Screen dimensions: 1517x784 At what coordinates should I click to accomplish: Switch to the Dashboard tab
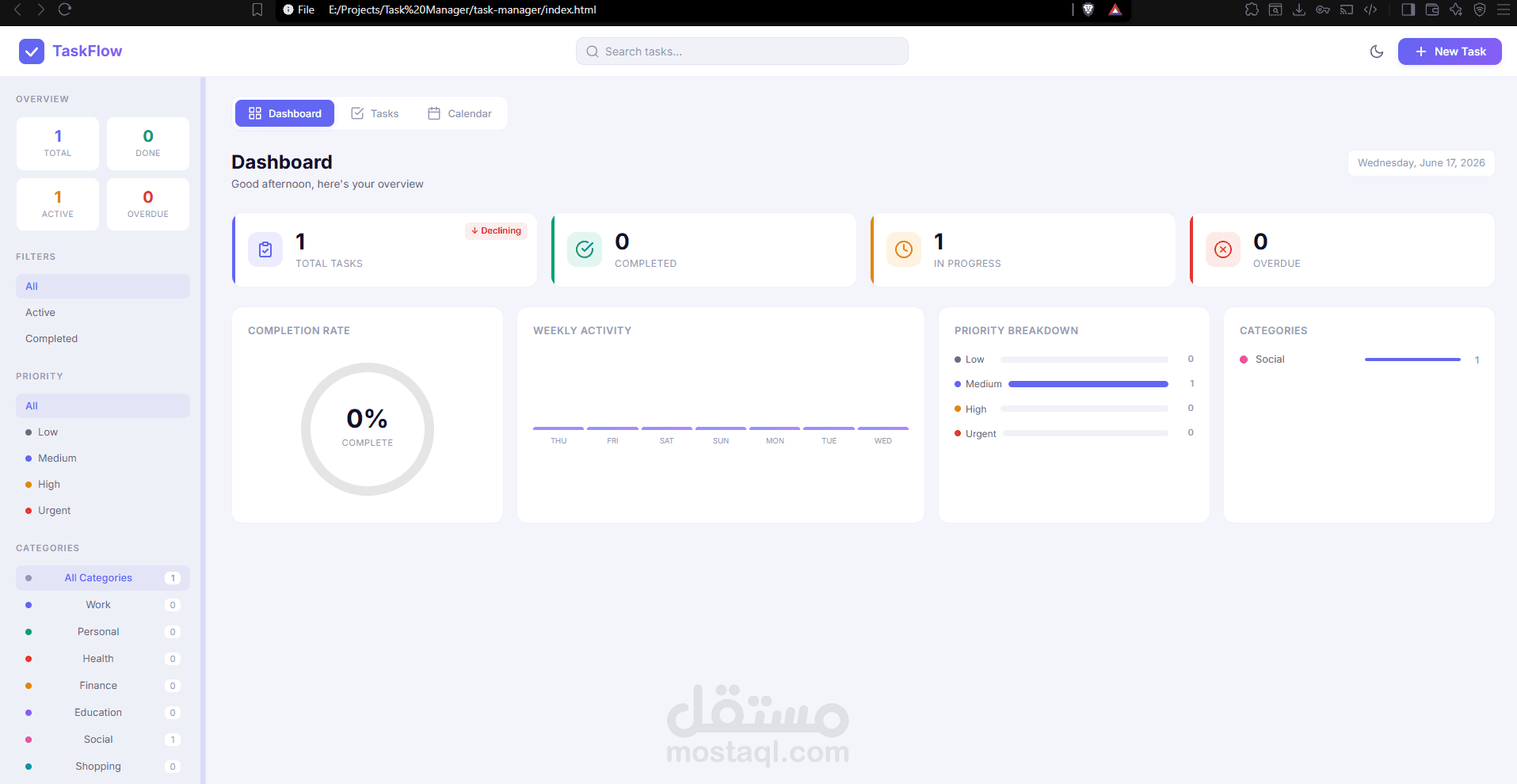pos(284,113)
